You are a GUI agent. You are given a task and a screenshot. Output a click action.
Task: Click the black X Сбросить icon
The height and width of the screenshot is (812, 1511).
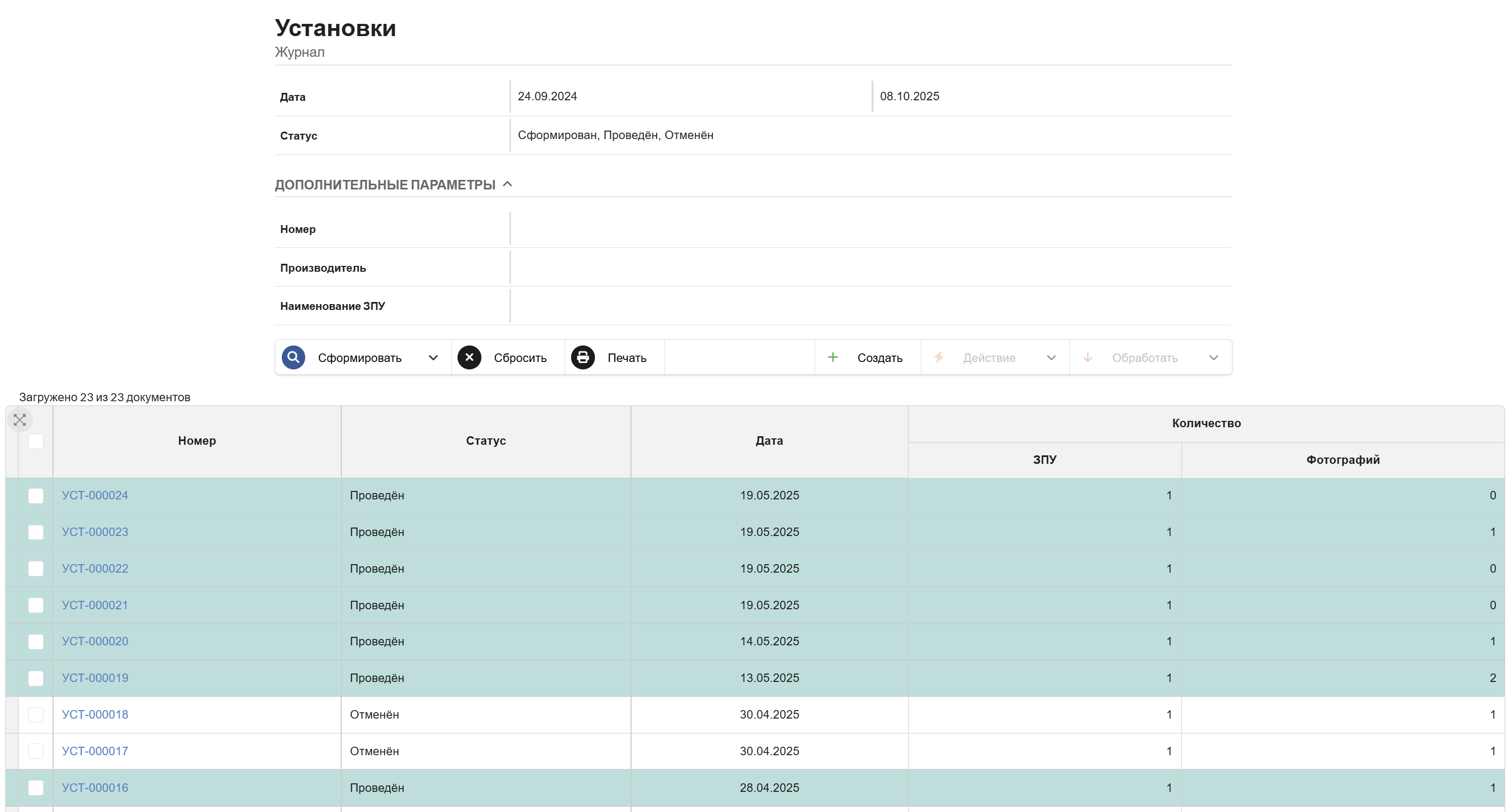coord(469,357)
